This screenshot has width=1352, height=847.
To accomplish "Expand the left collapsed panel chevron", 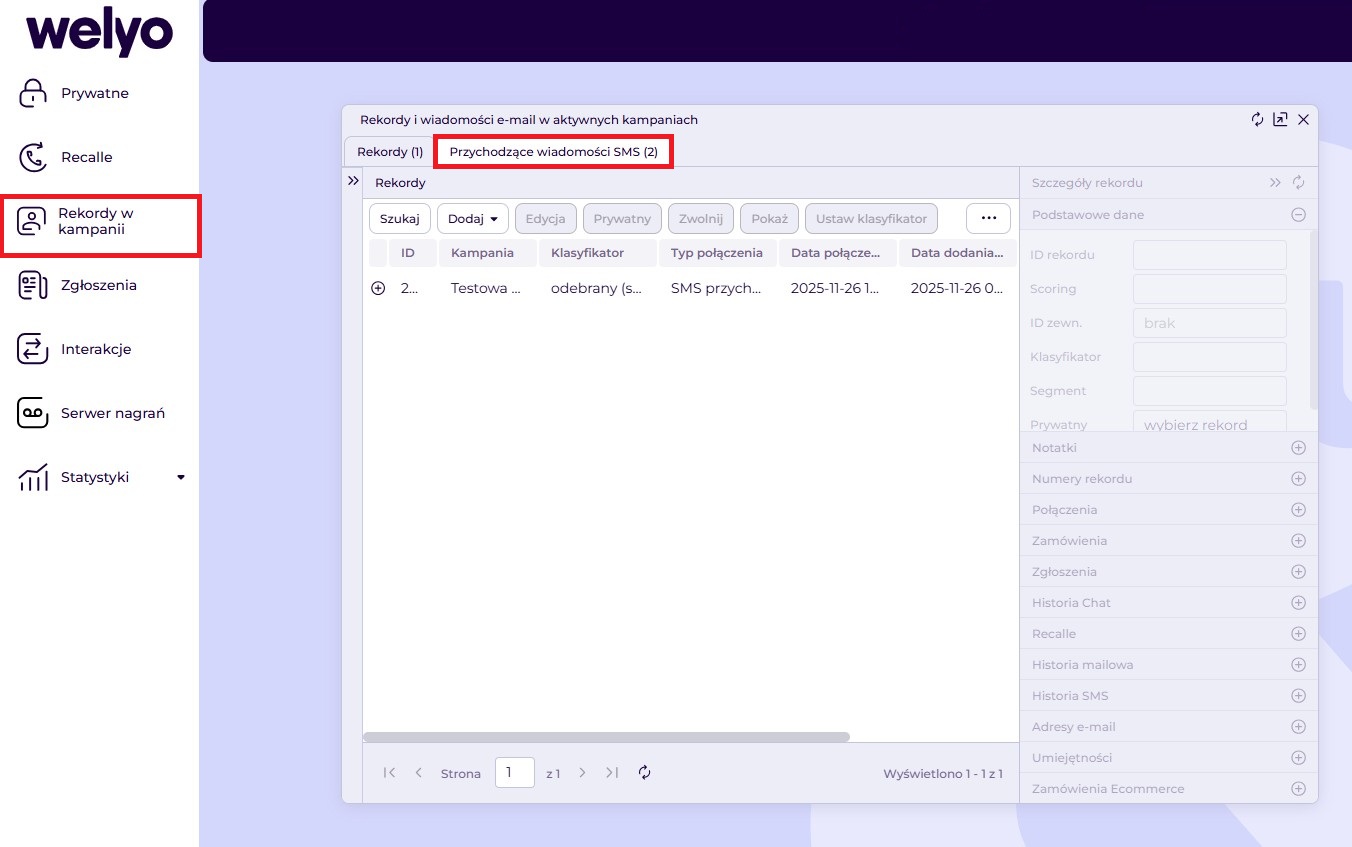I will (x=353, y=181).
